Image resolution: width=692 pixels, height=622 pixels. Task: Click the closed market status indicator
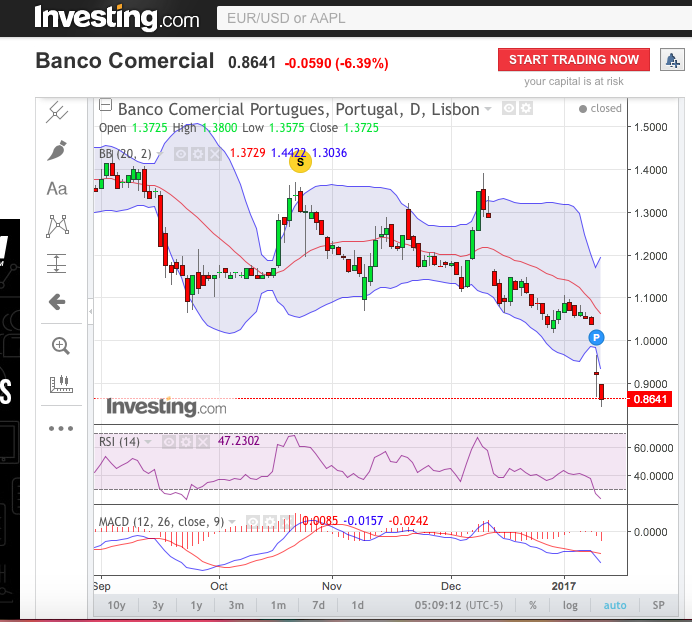tap(600, 109)
